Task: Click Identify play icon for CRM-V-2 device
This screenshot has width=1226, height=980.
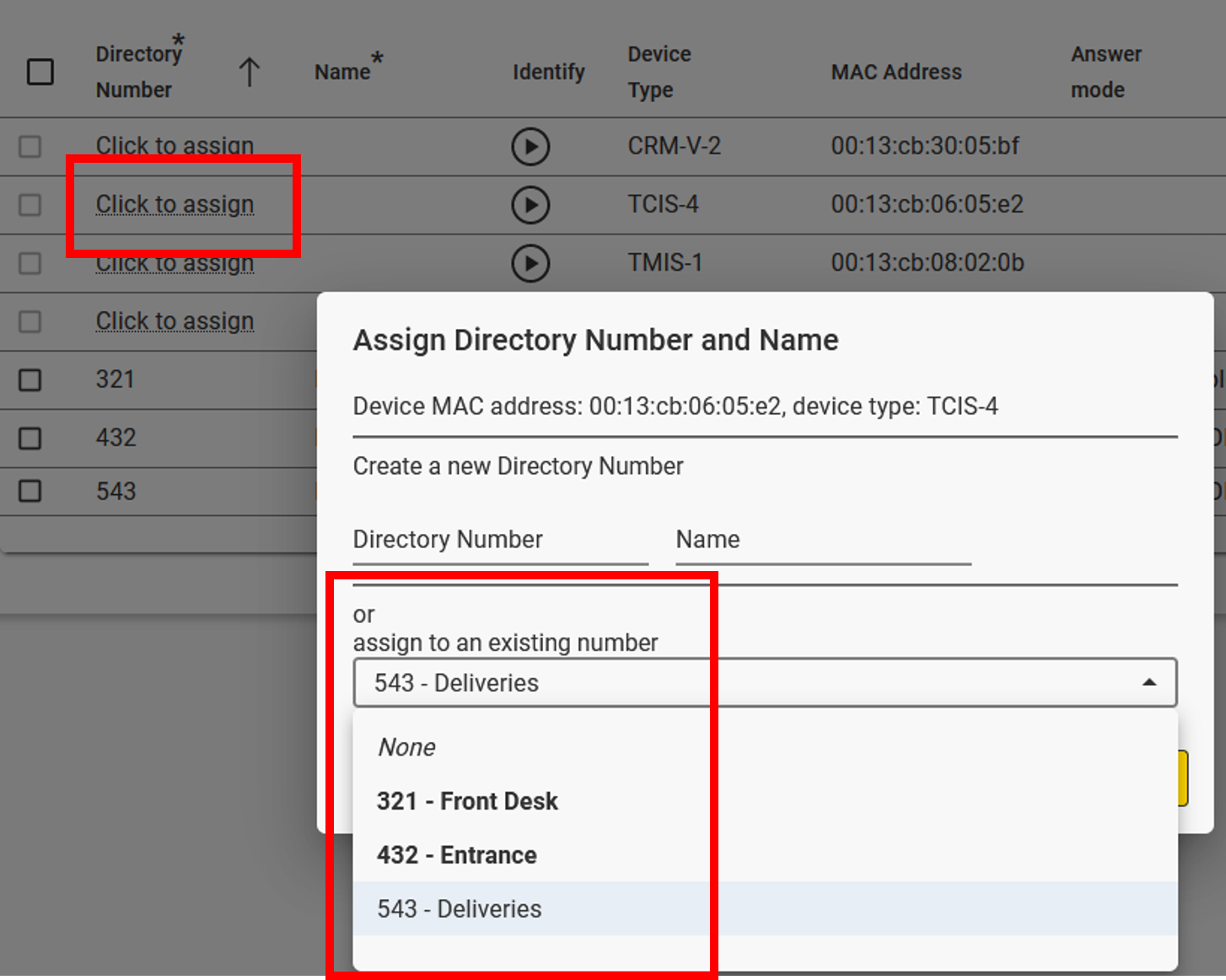Action: tap(530, 147)
